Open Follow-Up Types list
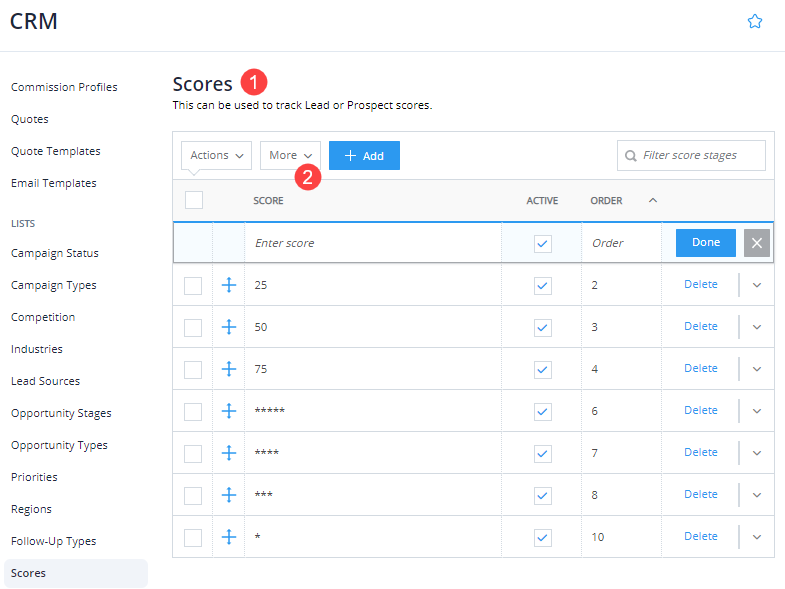 [x=54, y=541]
